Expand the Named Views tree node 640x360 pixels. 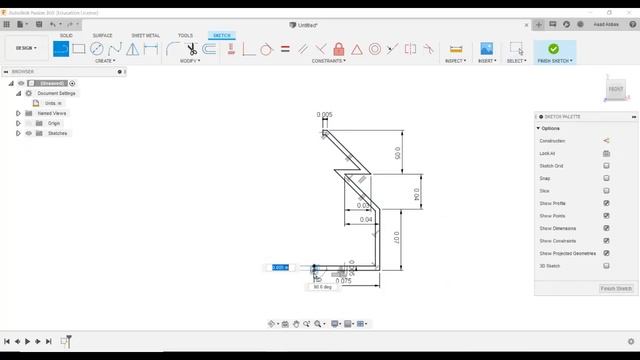pos(18,113)
